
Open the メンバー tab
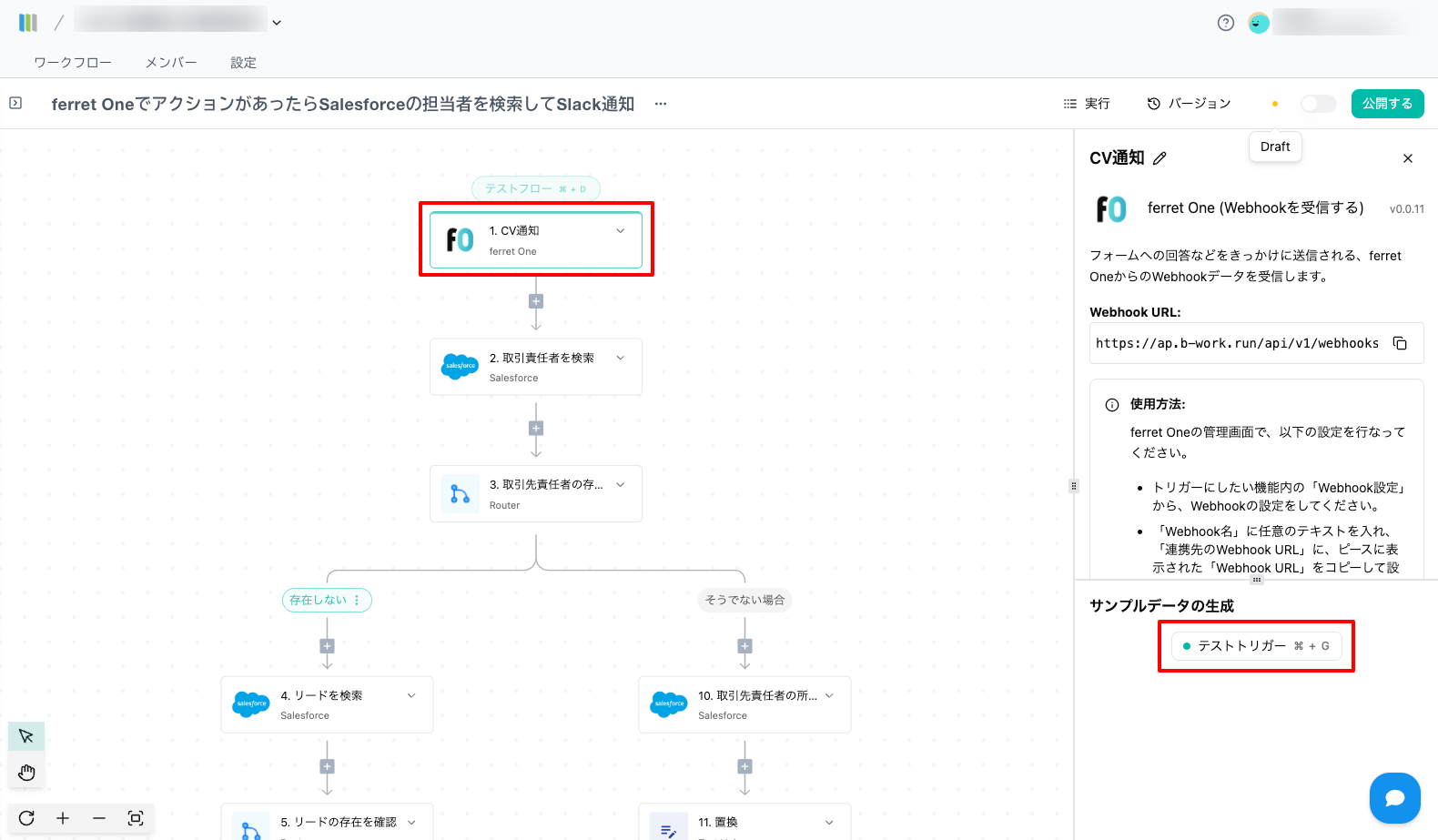tap(171, 62)
